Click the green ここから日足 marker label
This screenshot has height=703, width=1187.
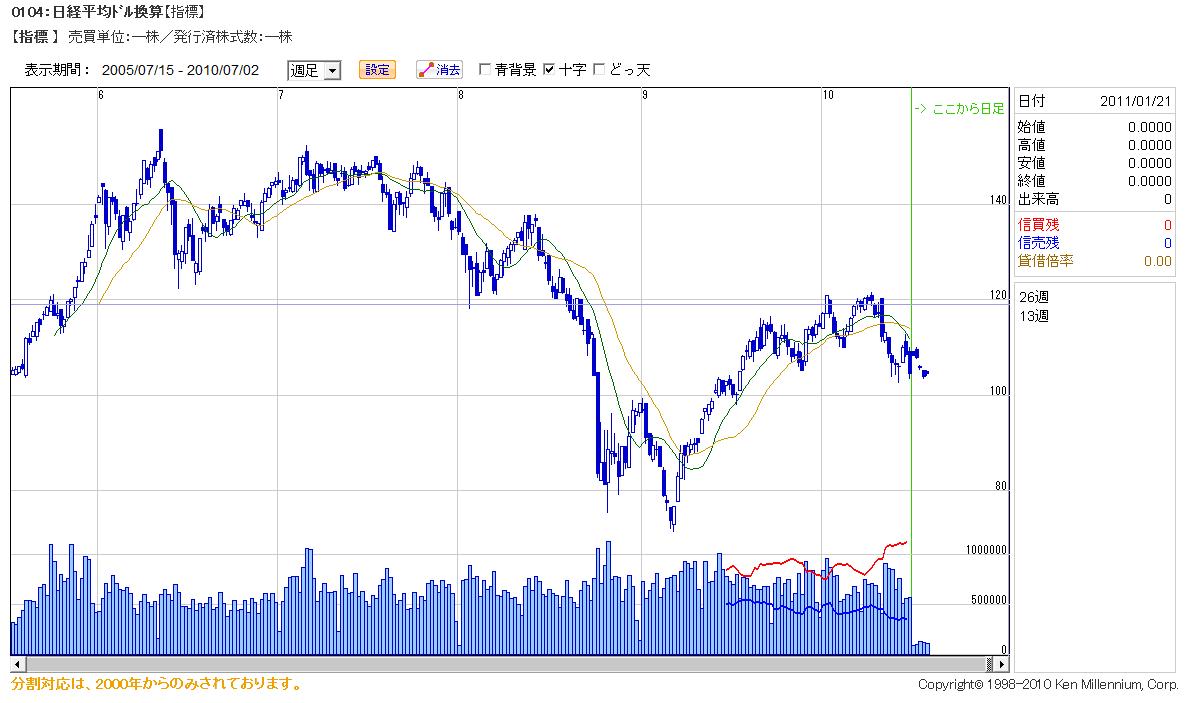click(x=959, y=109)
